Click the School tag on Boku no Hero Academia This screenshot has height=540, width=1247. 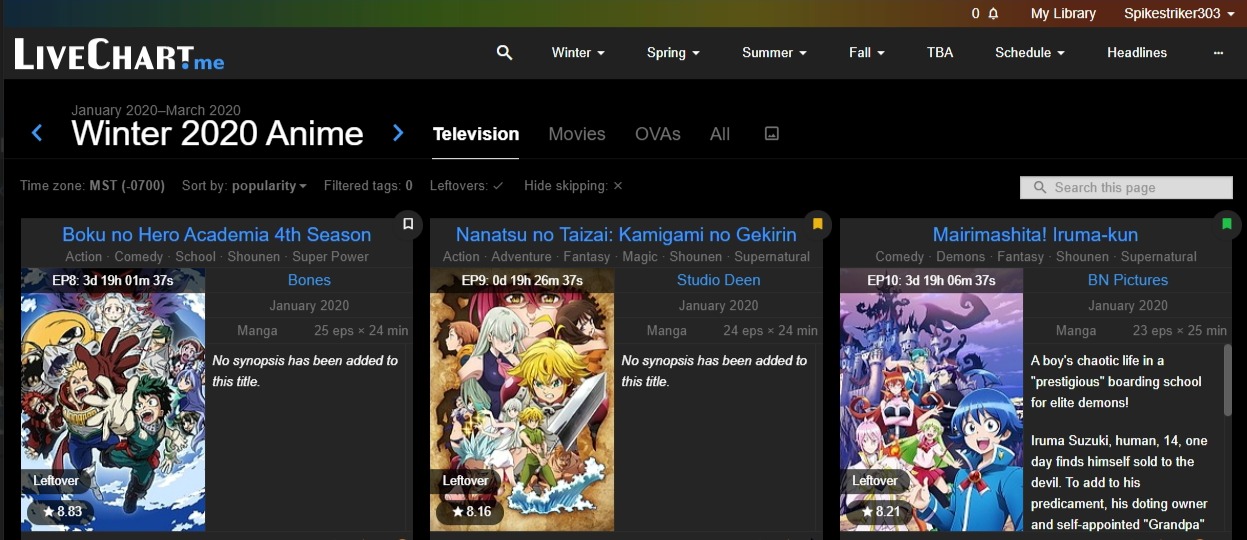tap(196, 257)
